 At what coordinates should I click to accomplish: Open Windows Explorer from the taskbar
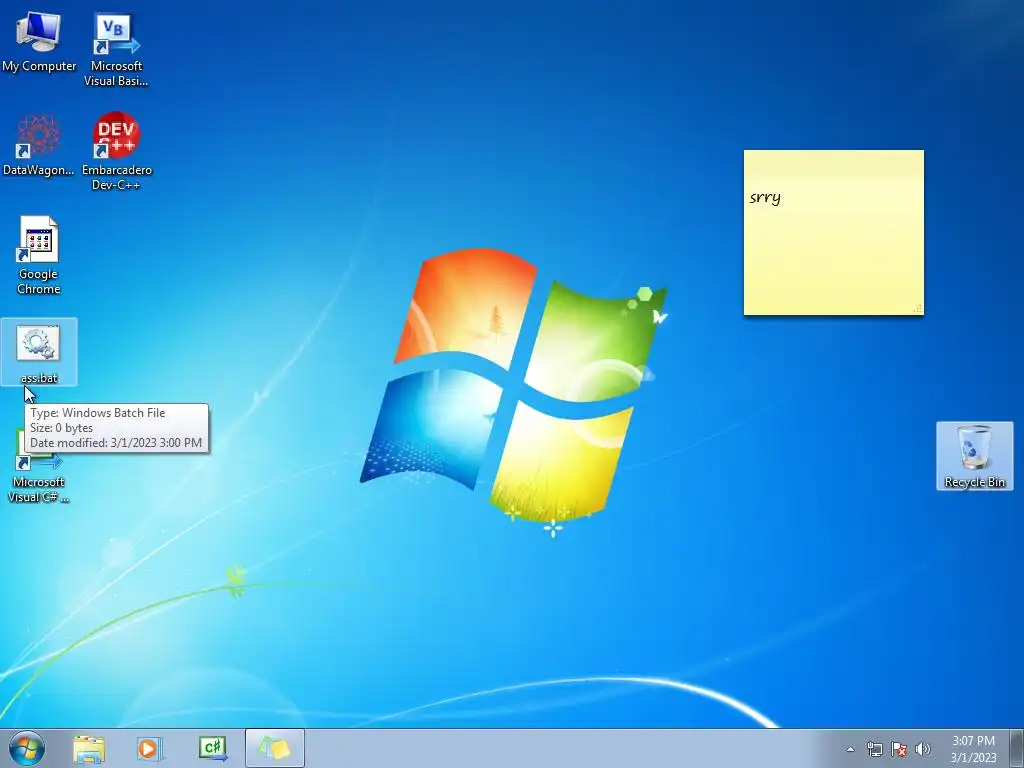[x=89, y=749]
